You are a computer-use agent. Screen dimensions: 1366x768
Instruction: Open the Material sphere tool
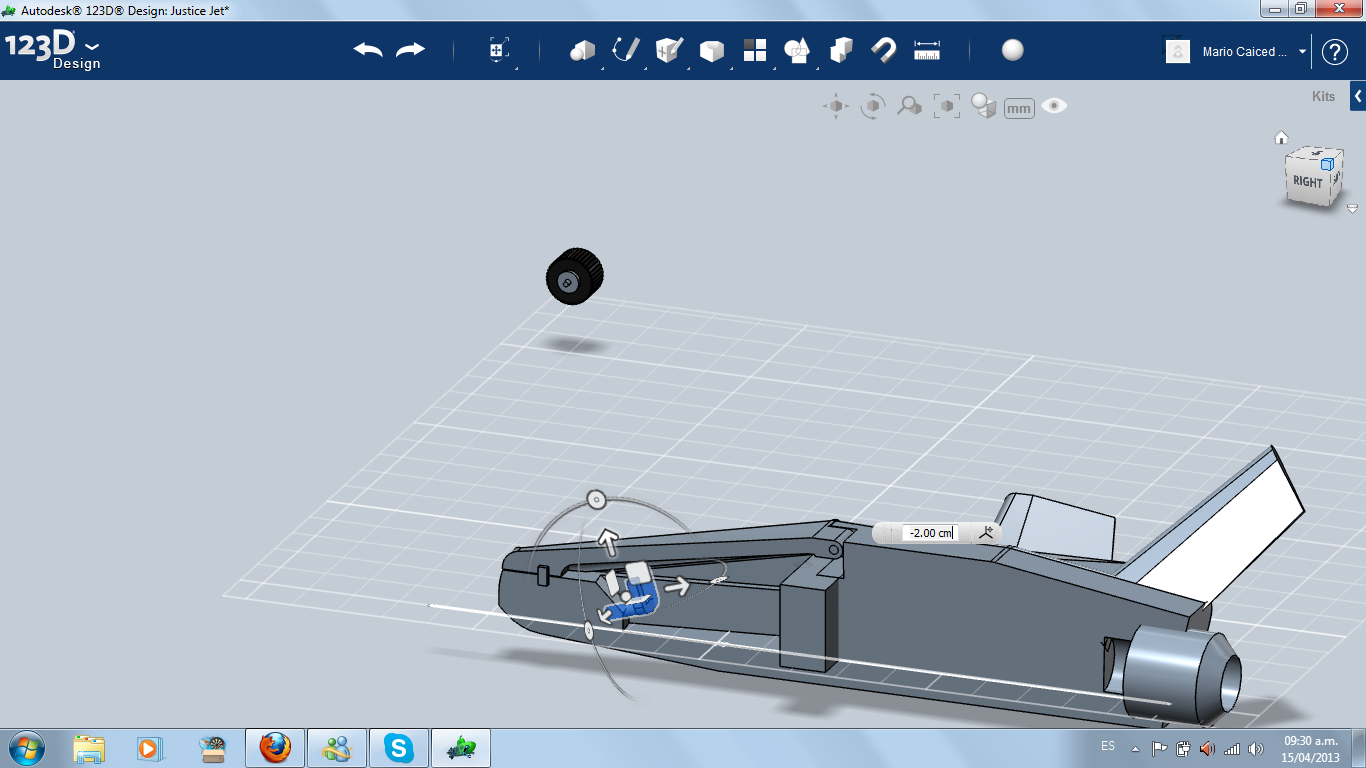click(x=1013, y=50)
